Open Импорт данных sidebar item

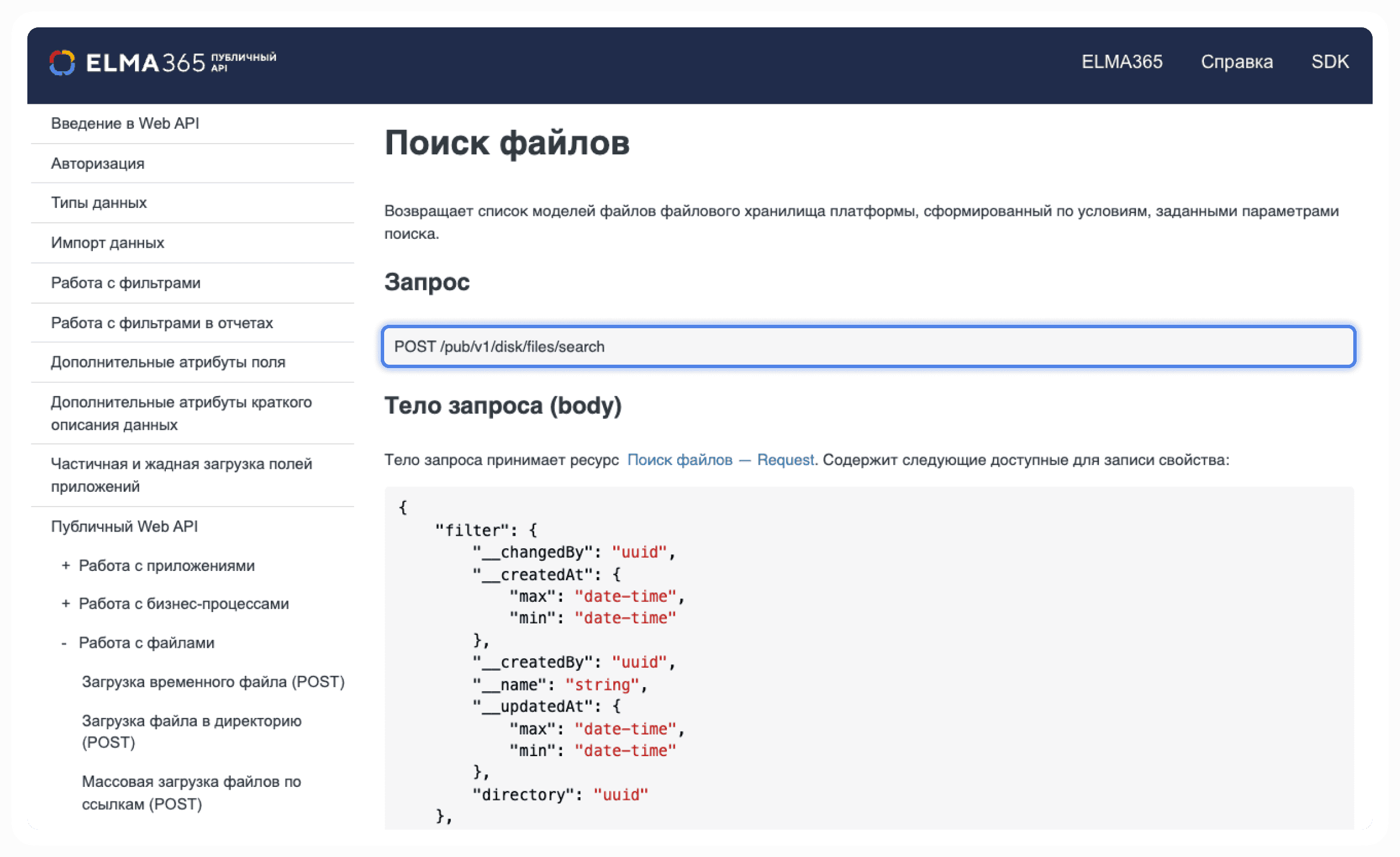click(x=107, y=243)
